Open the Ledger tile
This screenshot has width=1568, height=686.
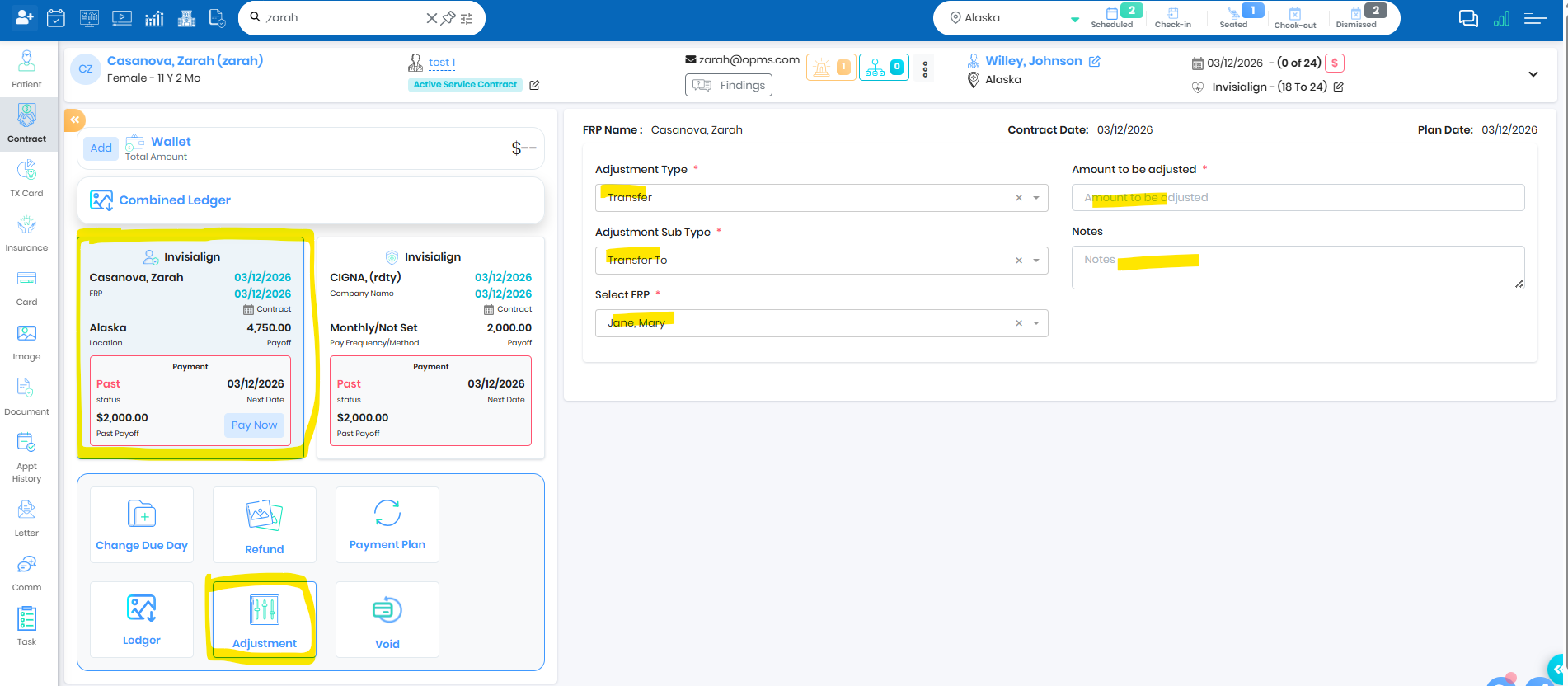point(142,619)
